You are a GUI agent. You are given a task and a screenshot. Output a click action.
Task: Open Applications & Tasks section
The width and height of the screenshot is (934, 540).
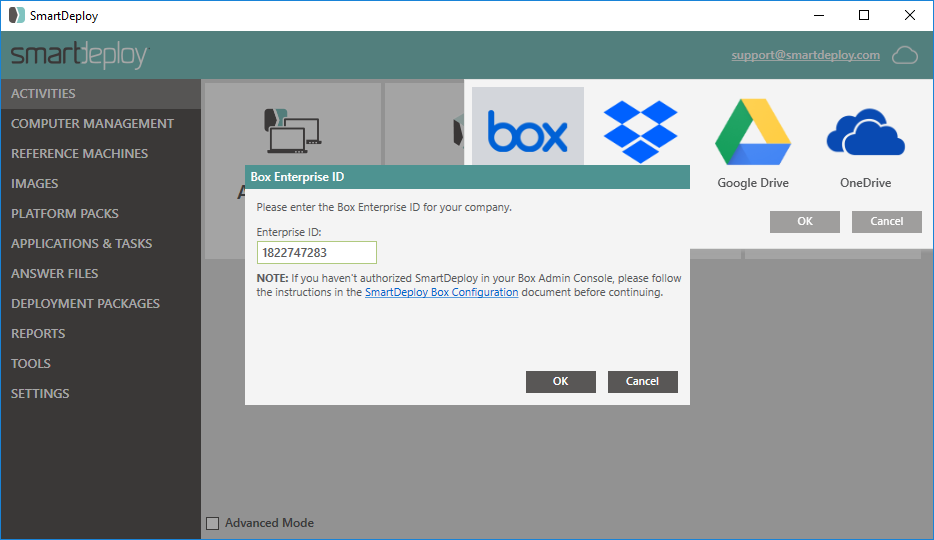[x=101, y=244]
